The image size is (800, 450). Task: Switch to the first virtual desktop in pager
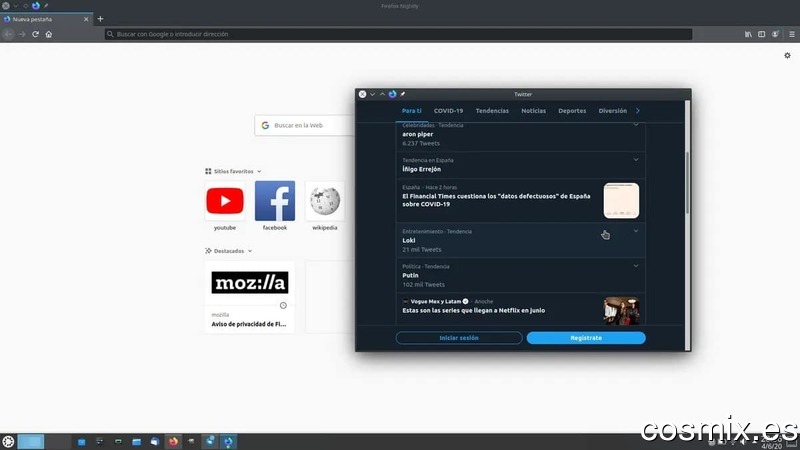[31, 442]
